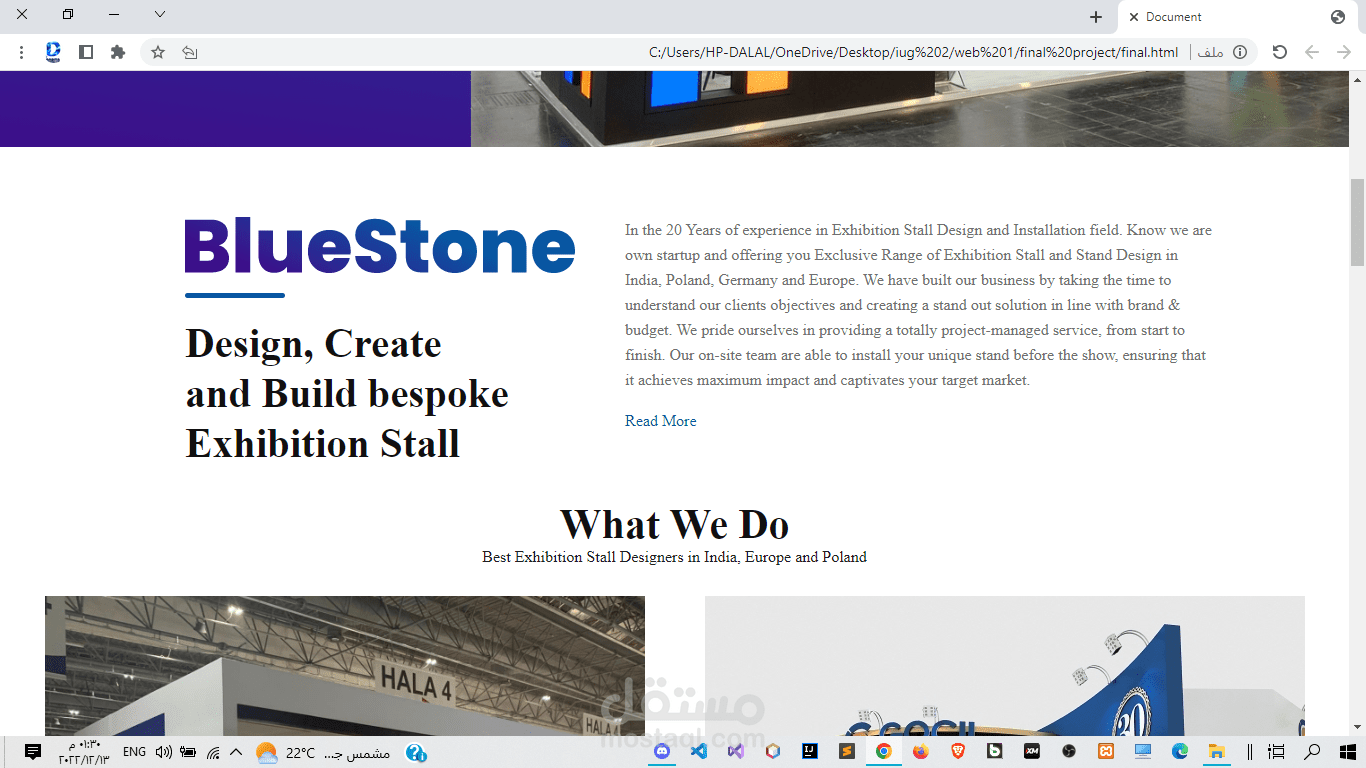1366x768 pixels.
Task: Open the HALA 4 exhibition photo
Action: pyautogui.click(x=345, y=666)
